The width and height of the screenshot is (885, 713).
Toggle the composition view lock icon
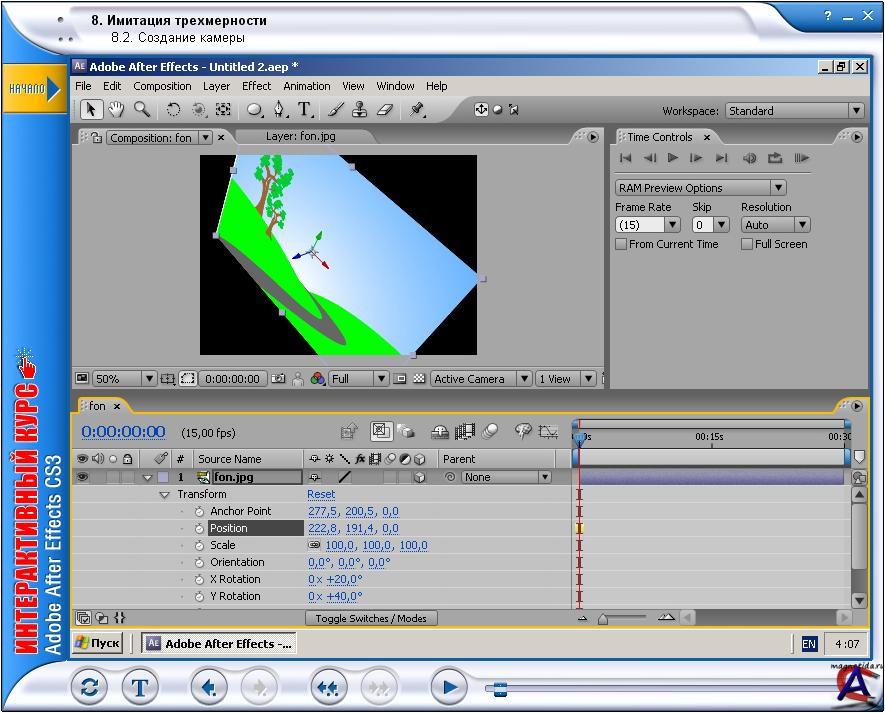tap(97, 137)
